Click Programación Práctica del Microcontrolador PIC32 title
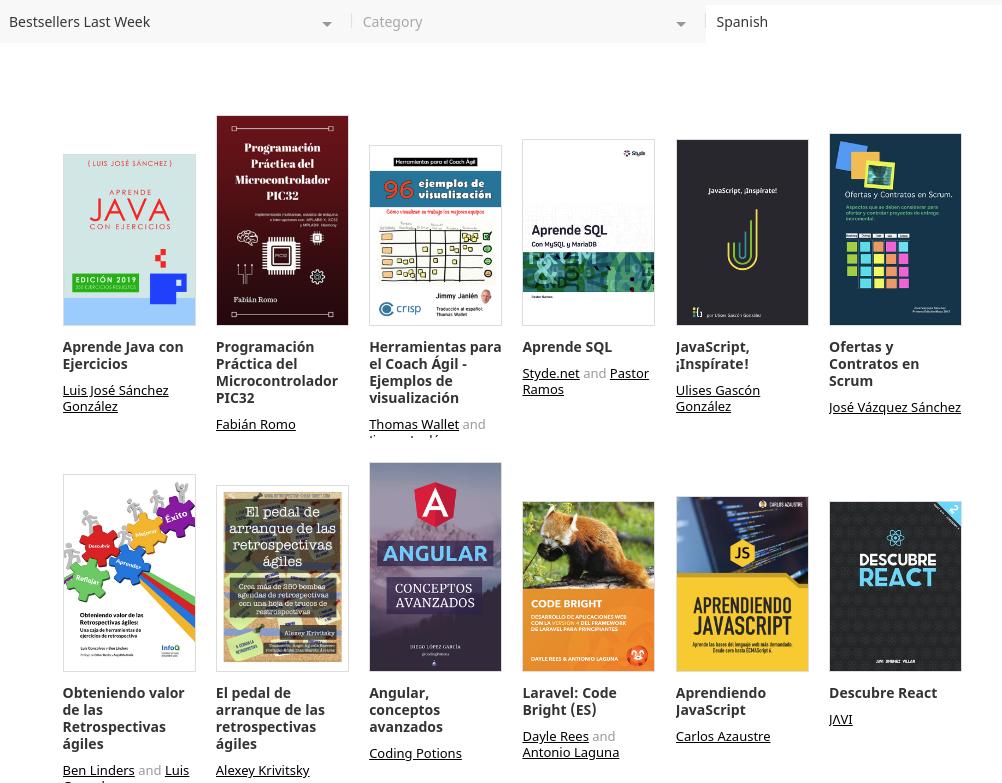Screen dimensions: 1002x783 [277, 373]
